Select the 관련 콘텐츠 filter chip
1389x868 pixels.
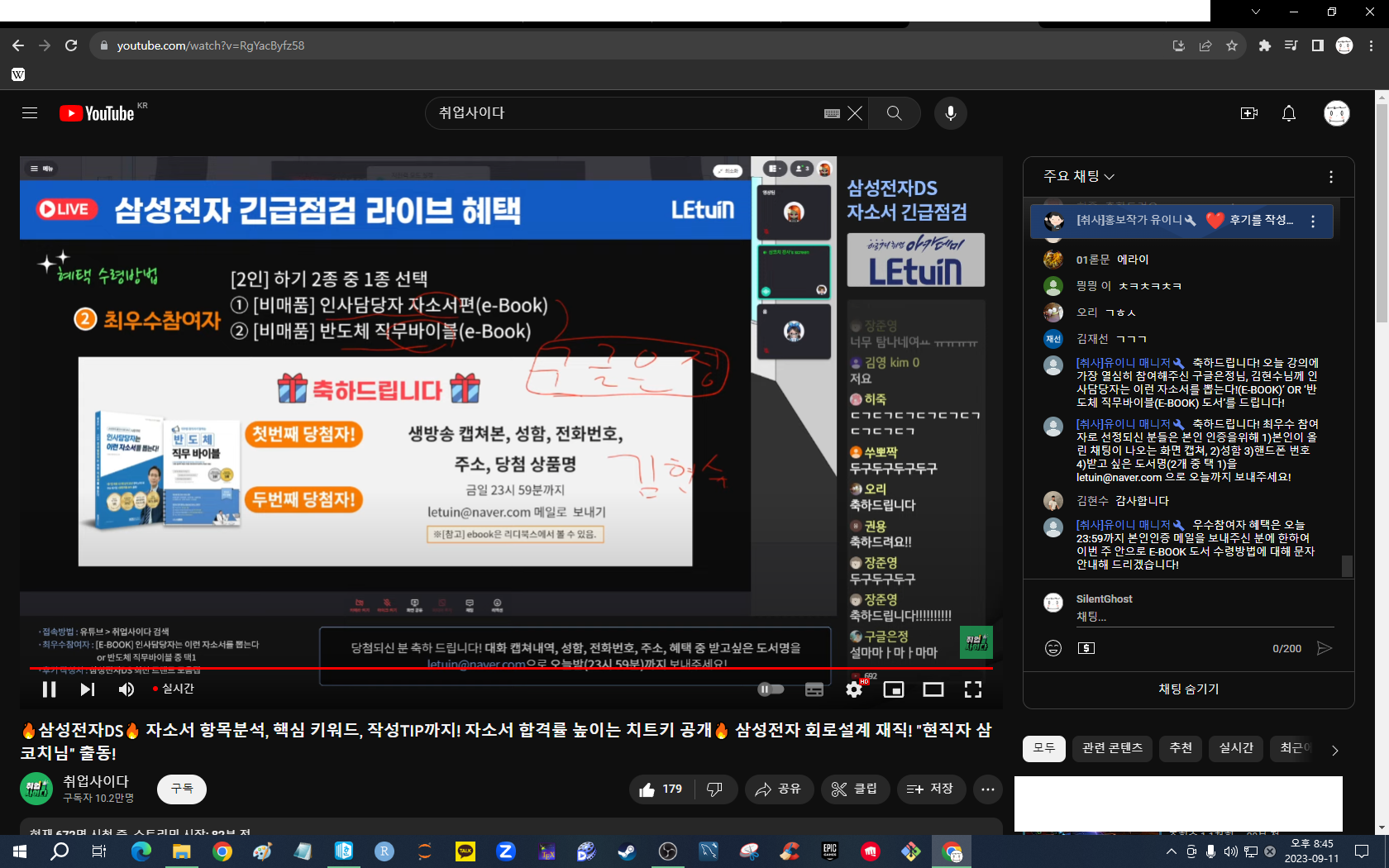[1113, 748]
